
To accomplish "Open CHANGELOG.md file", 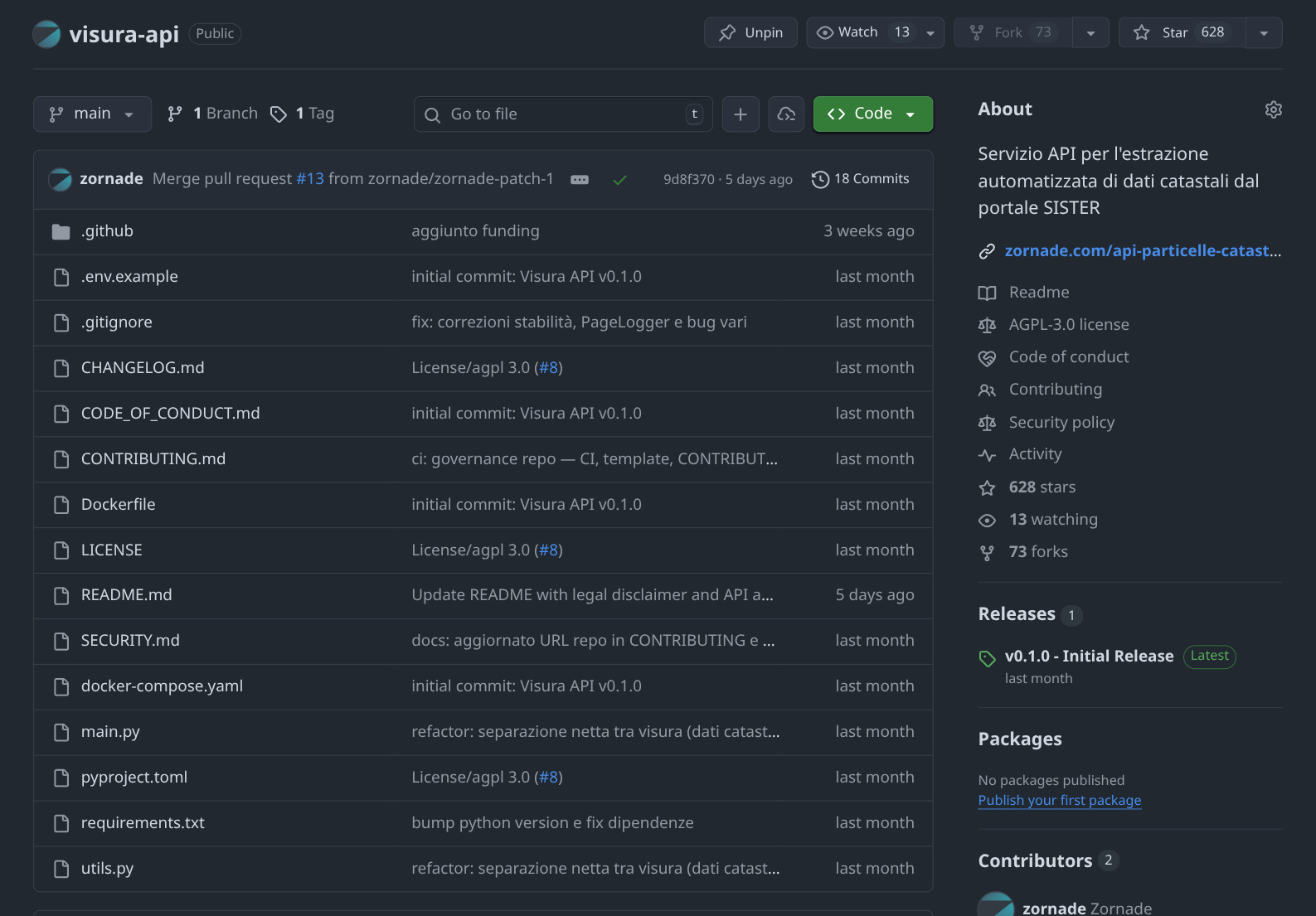I will click(143, 368).
